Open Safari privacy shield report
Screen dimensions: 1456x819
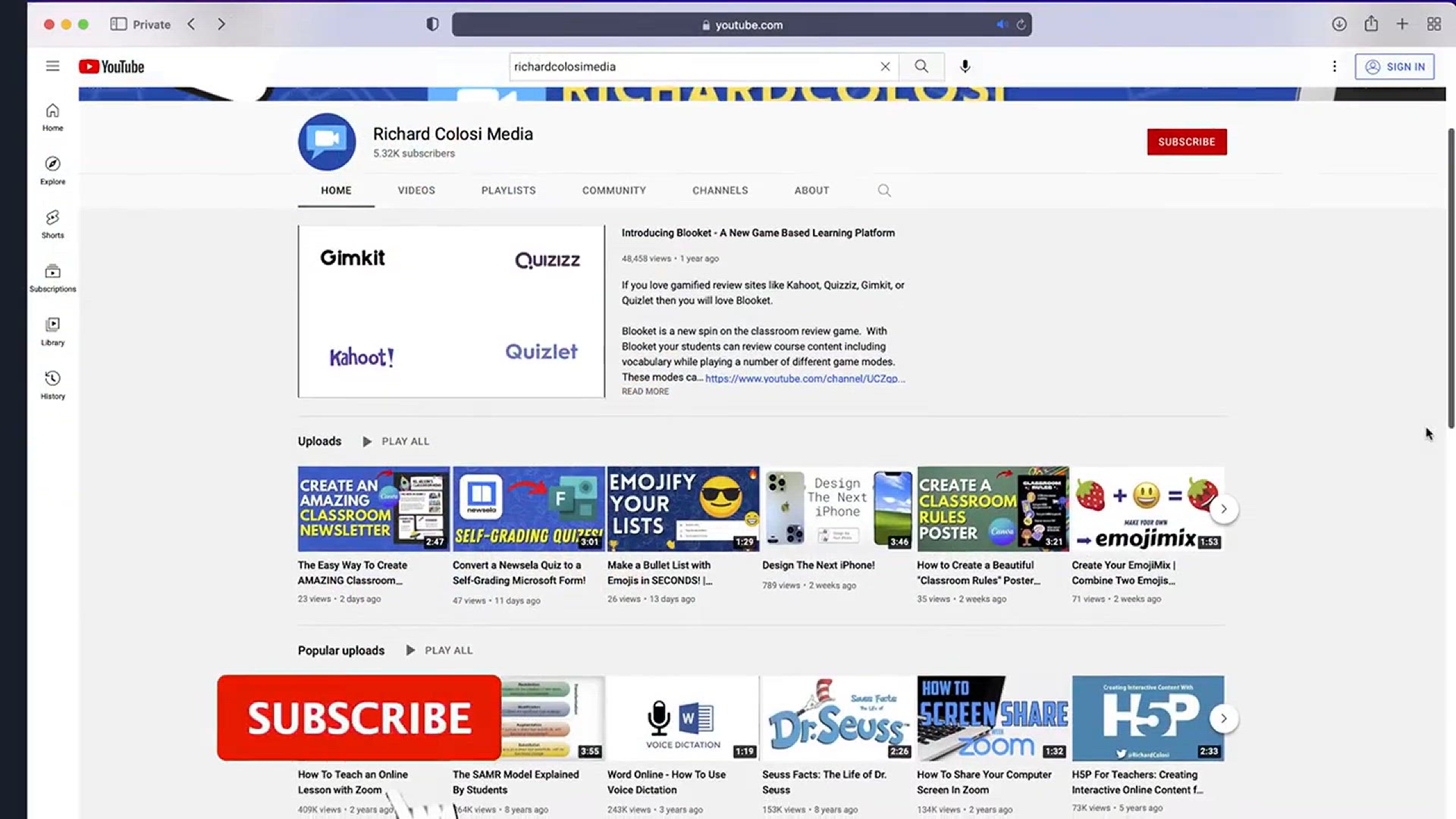pos(432,24)
